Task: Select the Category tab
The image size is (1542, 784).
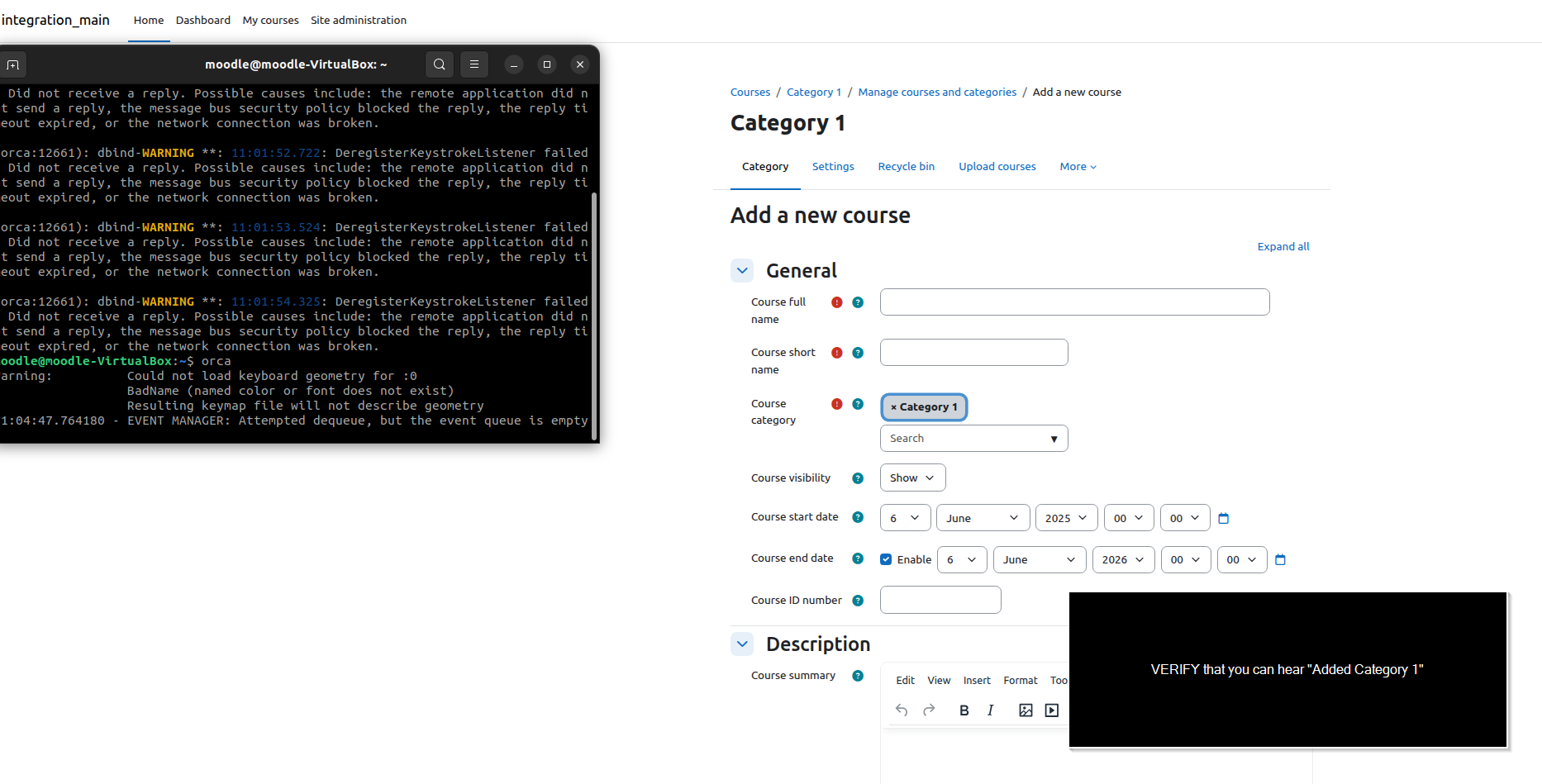Action: 765,167
